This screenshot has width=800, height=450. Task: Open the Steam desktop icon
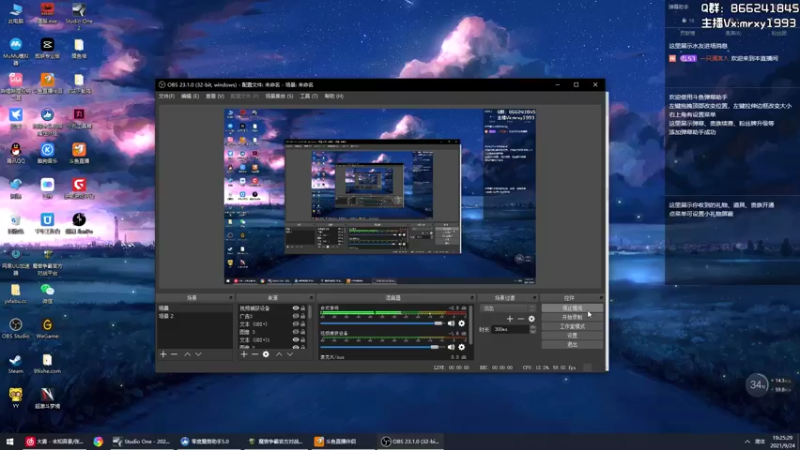coord(16,363)
